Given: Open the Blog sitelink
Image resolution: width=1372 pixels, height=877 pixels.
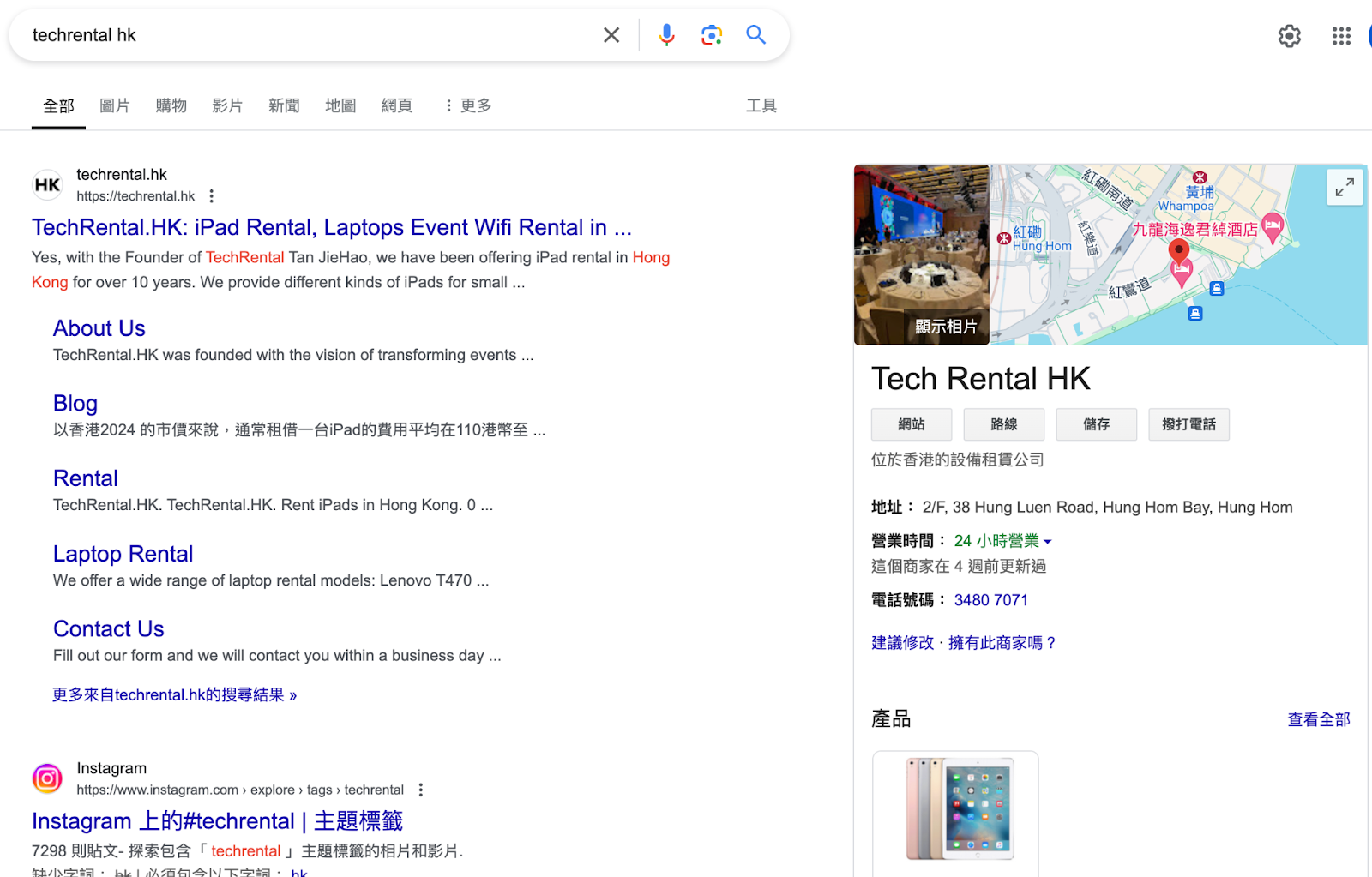Looking at the screenshot, I should pyautogui.click(x=75, y=403).
